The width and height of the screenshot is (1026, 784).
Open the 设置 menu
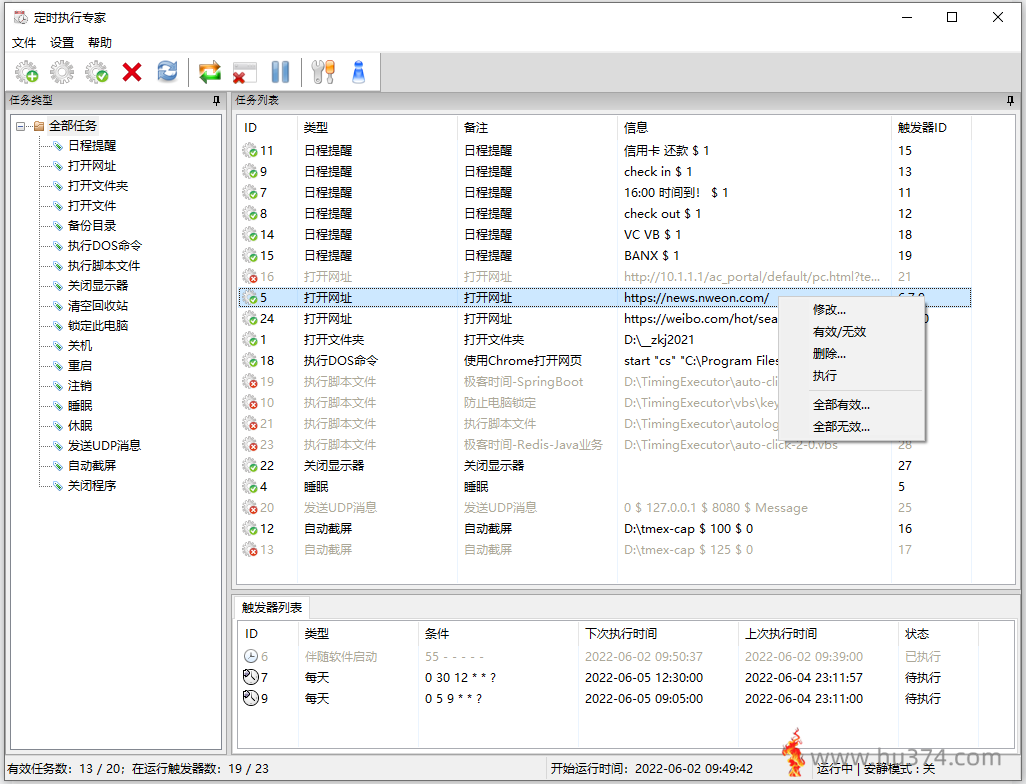pyautogui.click(x=62, y=43)
